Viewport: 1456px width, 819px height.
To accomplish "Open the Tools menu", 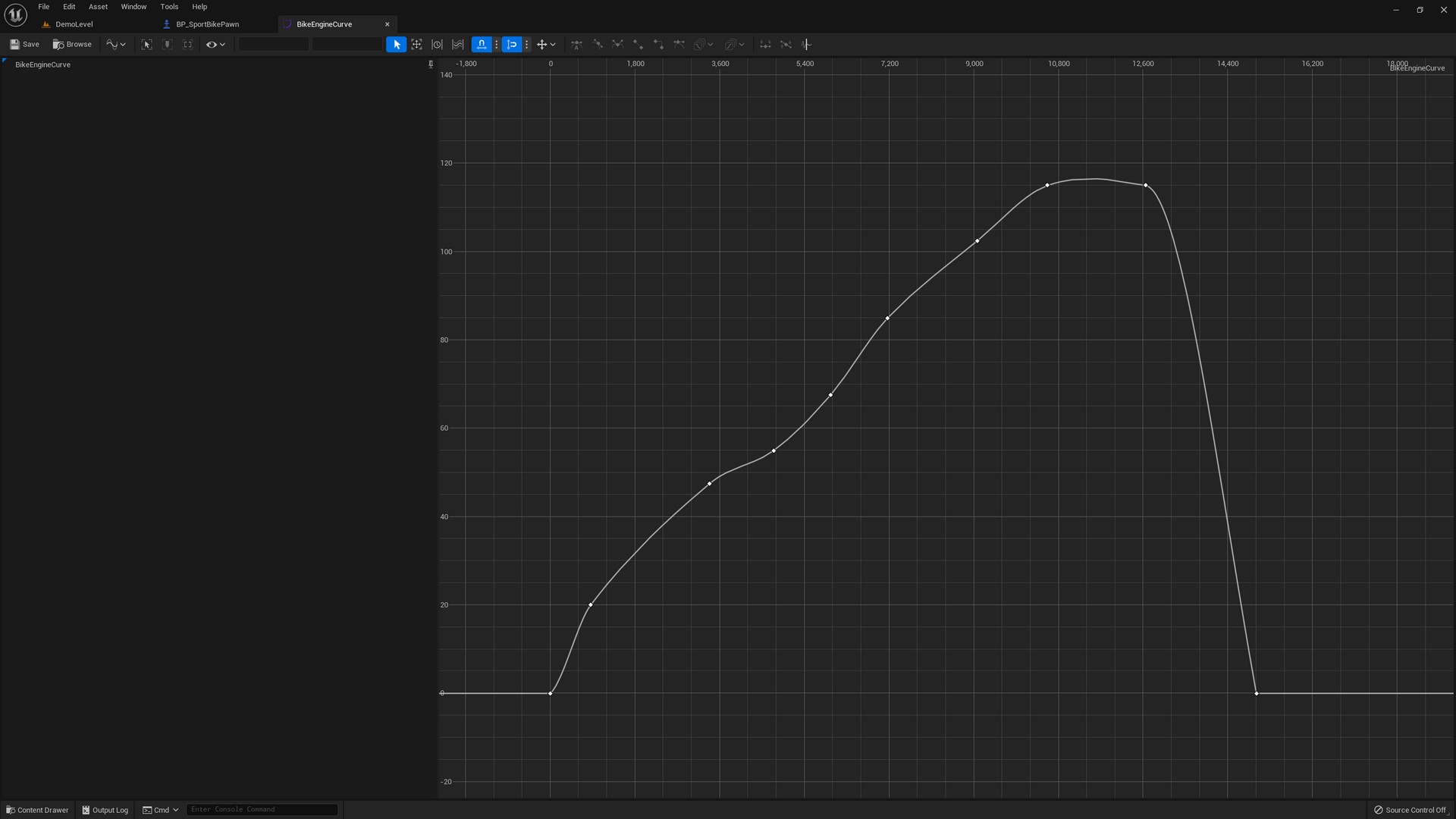I will [169, 7].
